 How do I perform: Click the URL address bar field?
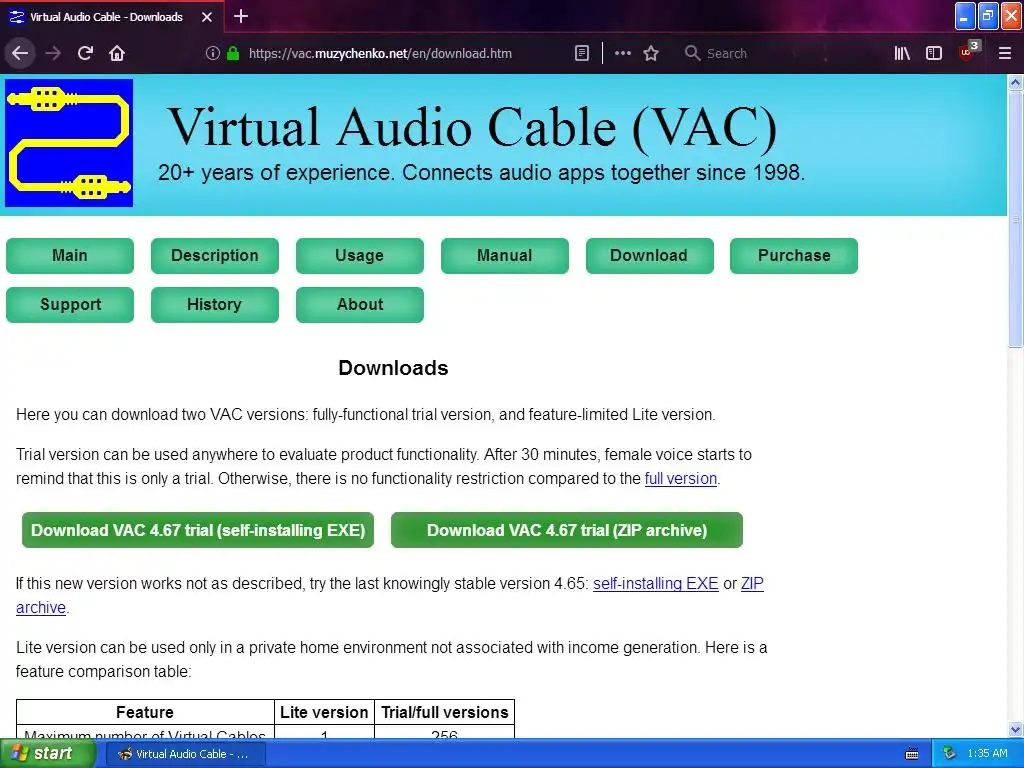[380, 54]
